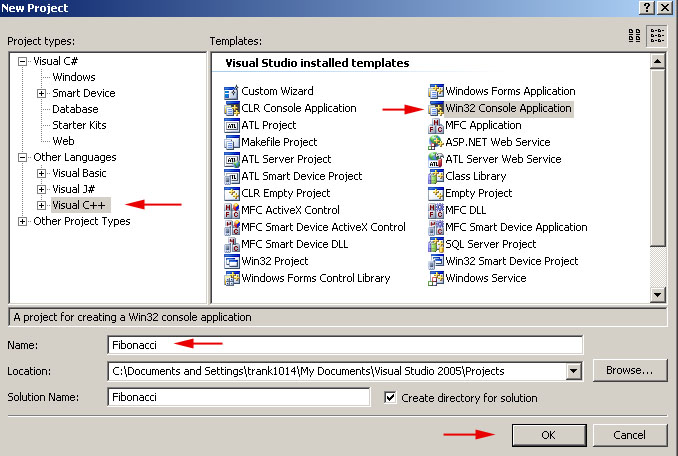Click the Windows Forms Control Library icon
The width and height of the screenshot is (678, 456).
tap(231, 278)
